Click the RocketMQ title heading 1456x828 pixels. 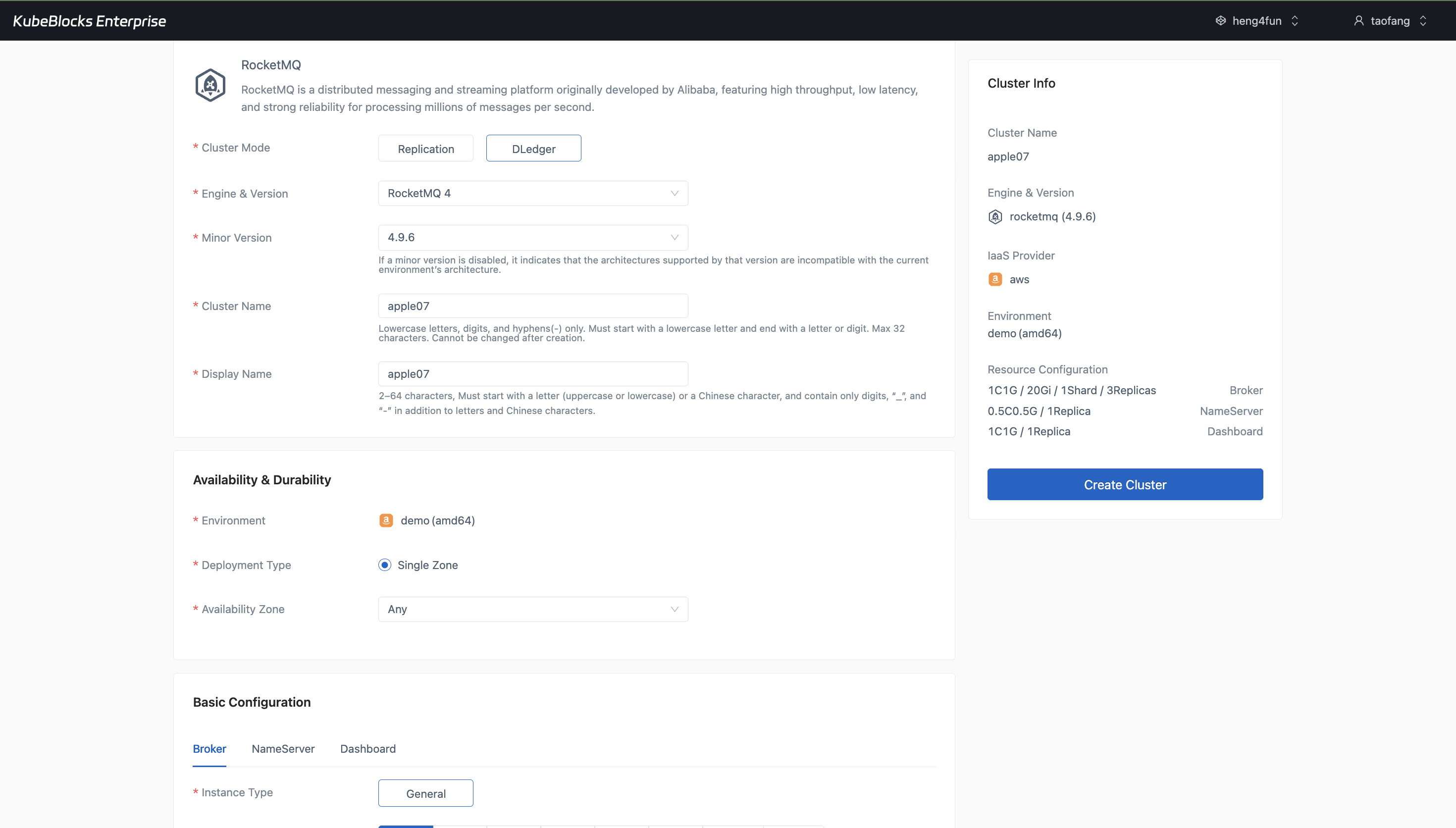pos(271,65)
